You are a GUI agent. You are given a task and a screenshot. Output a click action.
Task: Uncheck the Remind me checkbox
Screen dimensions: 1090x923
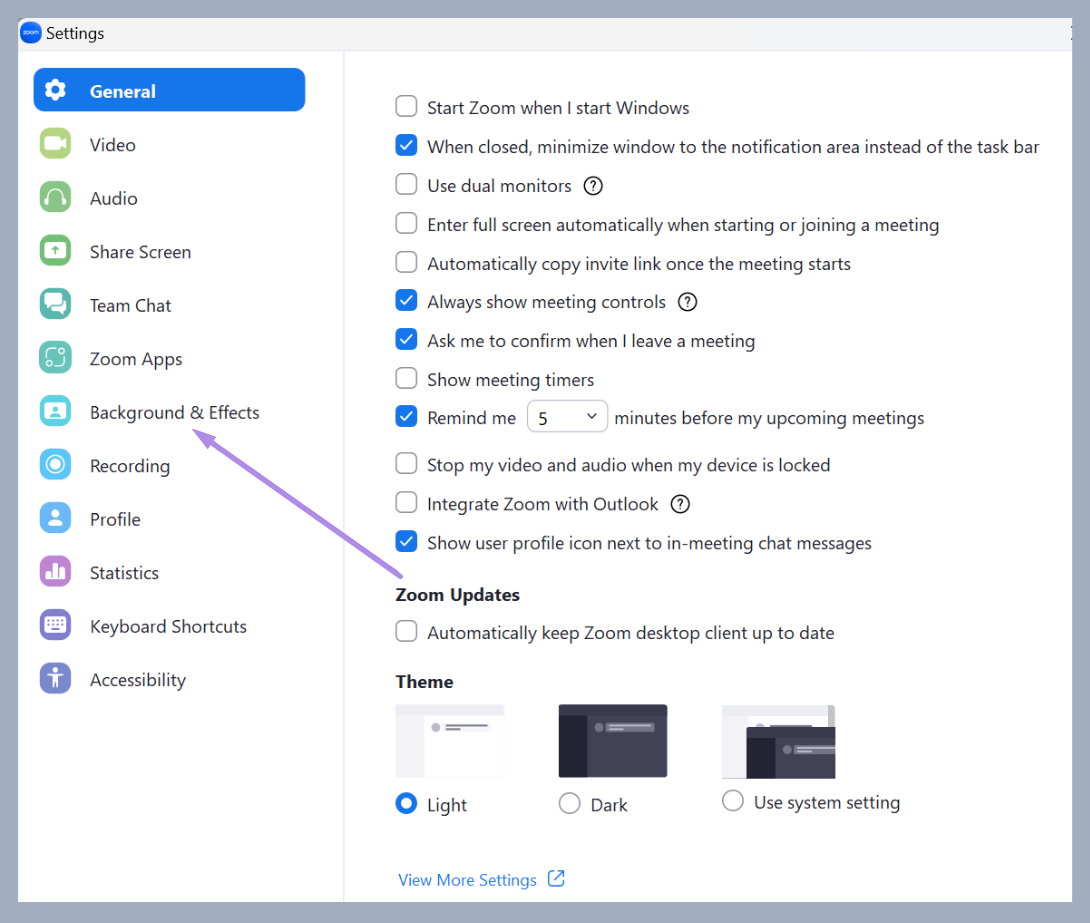point(406,416)
